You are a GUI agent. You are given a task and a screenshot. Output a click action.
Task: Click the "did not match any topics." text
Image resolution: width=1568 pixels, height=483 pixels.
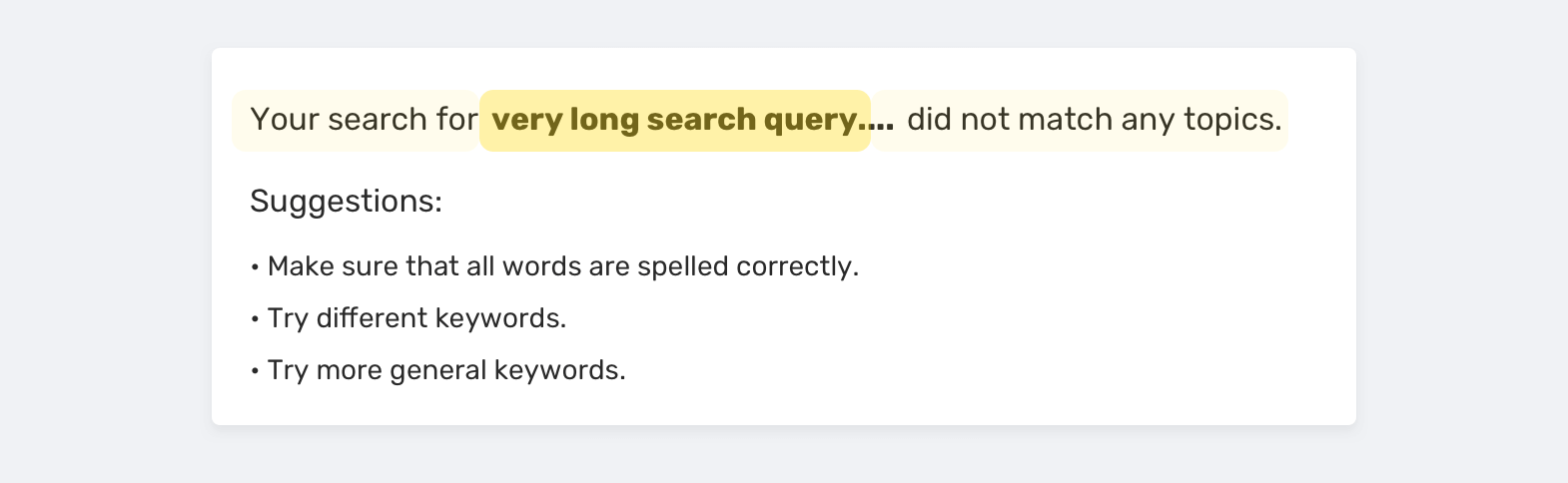[x=1094, y=120]
